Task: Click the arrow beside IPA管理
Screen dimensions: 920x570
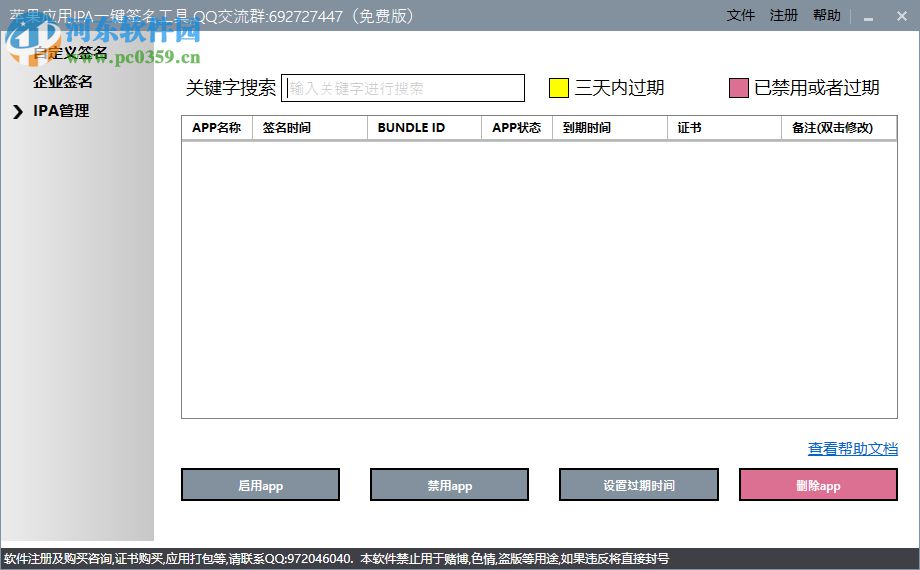Action: 18,112
